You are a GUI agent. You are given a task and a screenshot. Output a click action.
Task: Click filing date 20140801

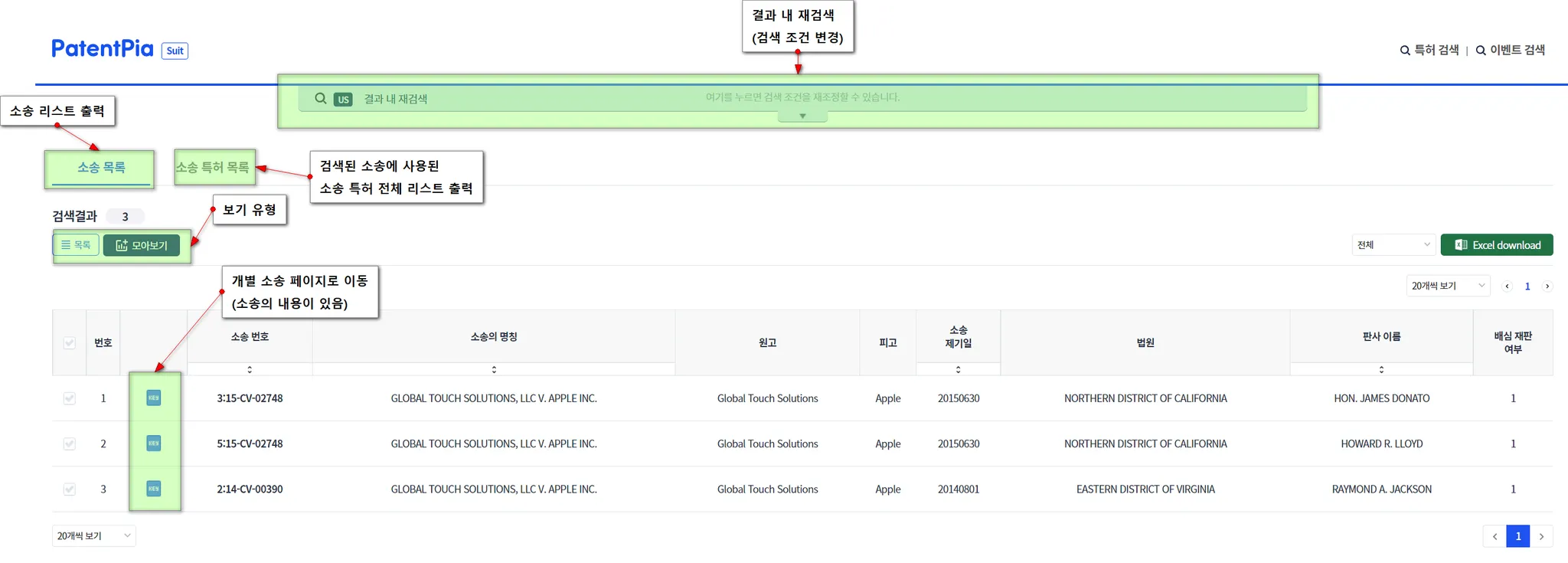pos(959,489)
